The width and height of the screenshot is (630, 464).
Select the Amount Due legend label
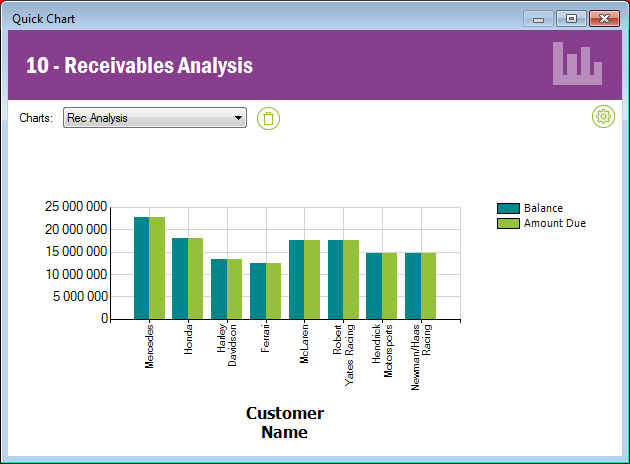point(555,223)
